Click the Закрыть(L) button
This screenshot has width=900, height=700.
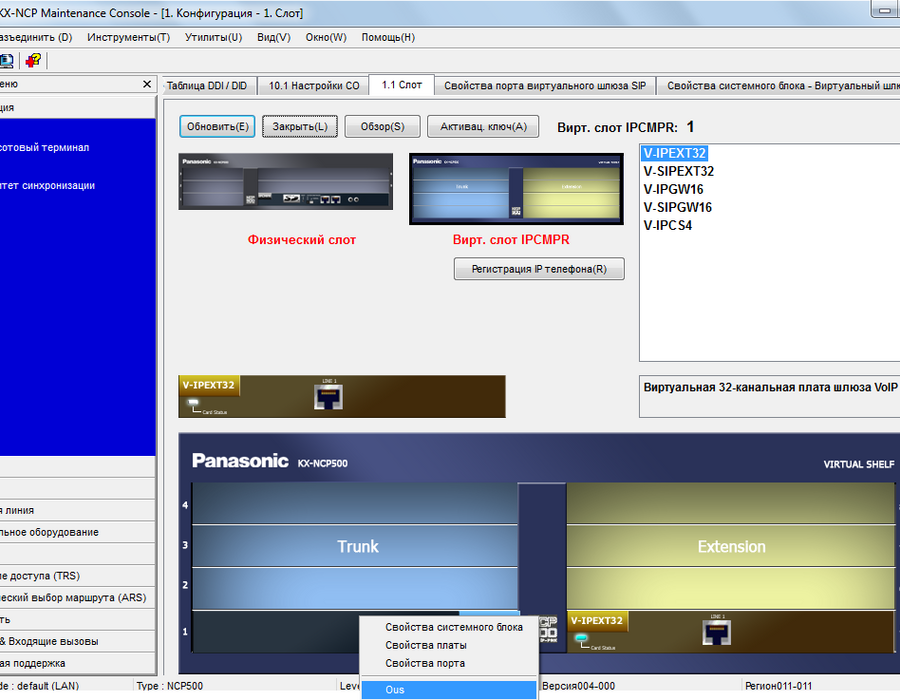(300, 126)
